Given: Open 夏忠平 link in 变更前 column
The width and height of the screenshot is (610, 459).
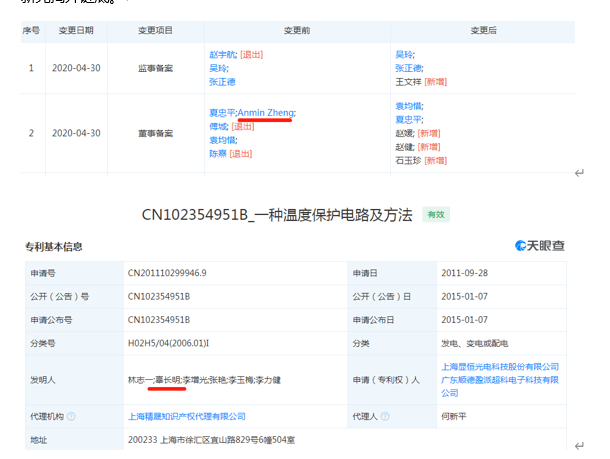Looking at the screenshot, I should (x=222, y=113).
